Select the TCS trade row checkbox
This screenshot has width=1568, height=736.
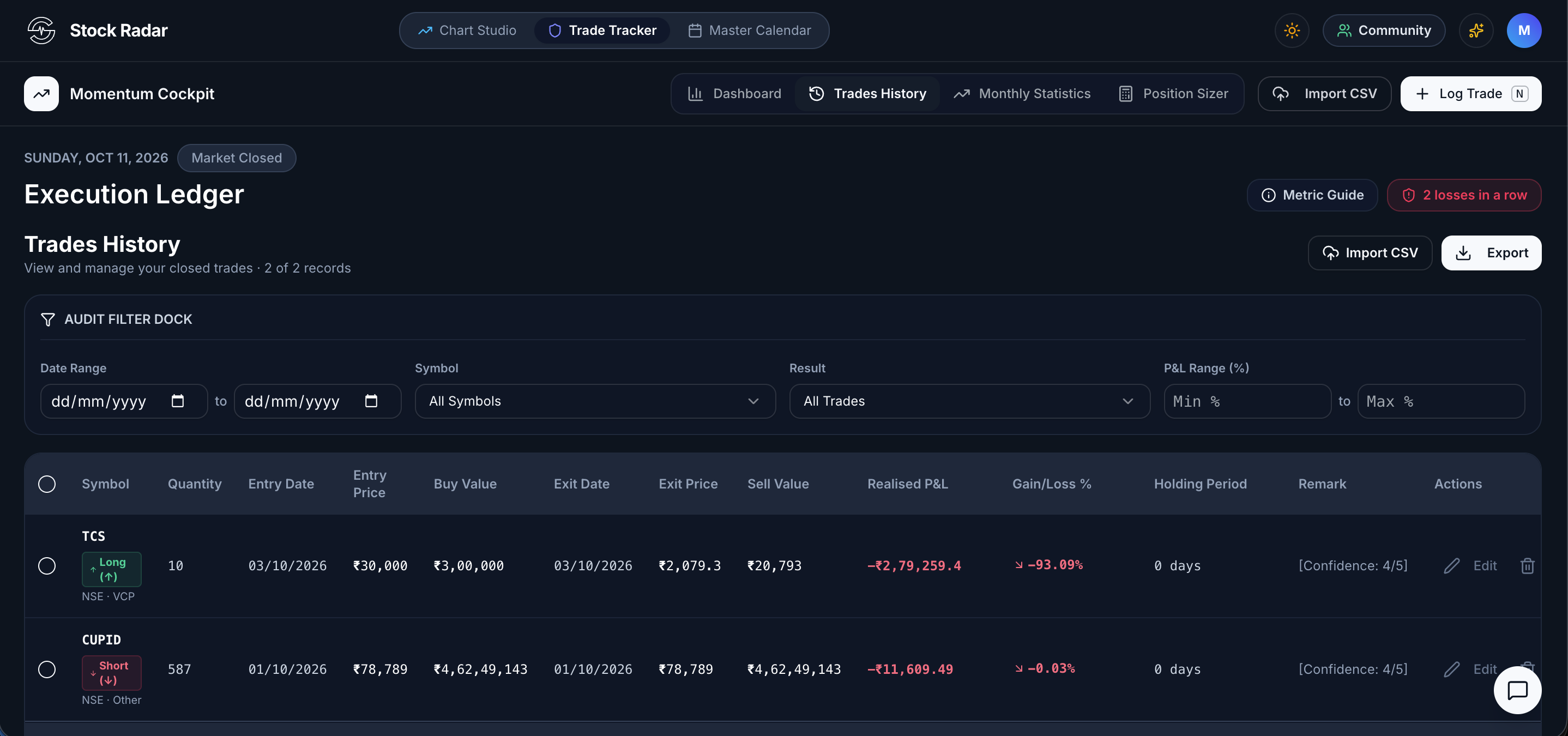pos(47,565)
